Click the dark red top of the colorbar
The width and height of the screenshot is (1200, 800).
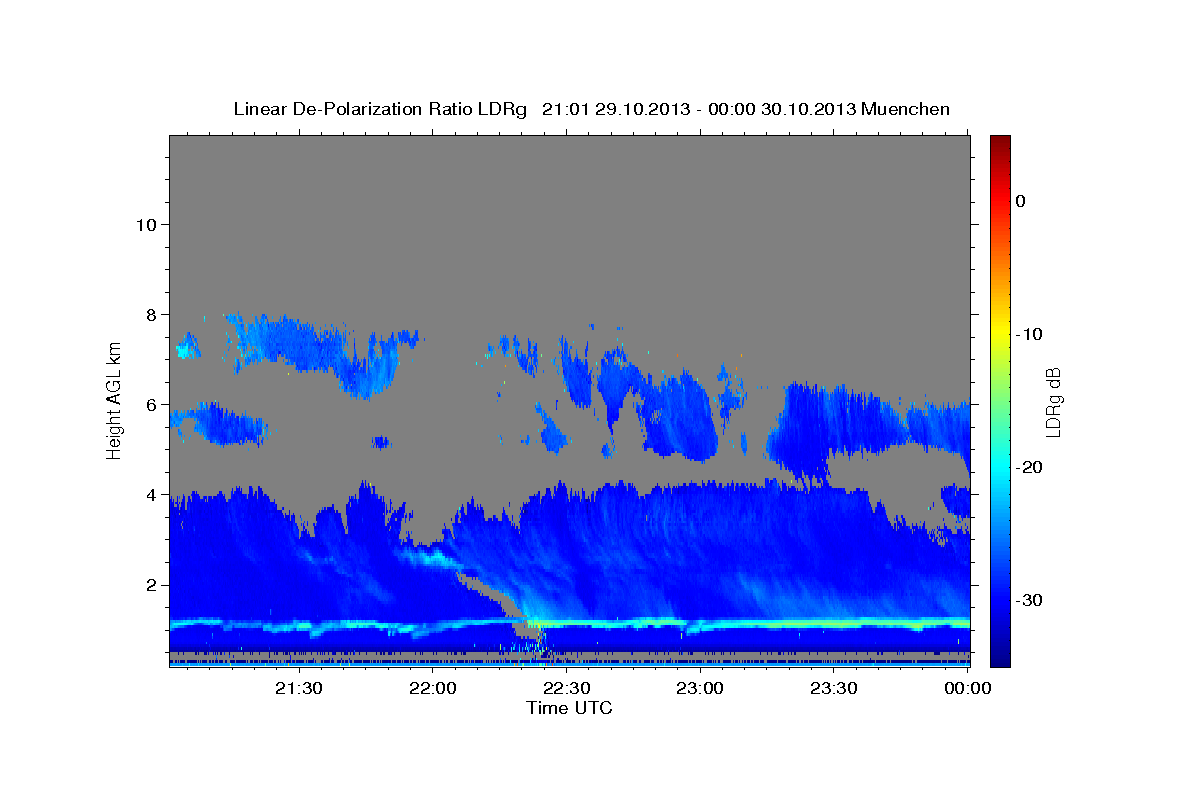(x=1000, y=142)
